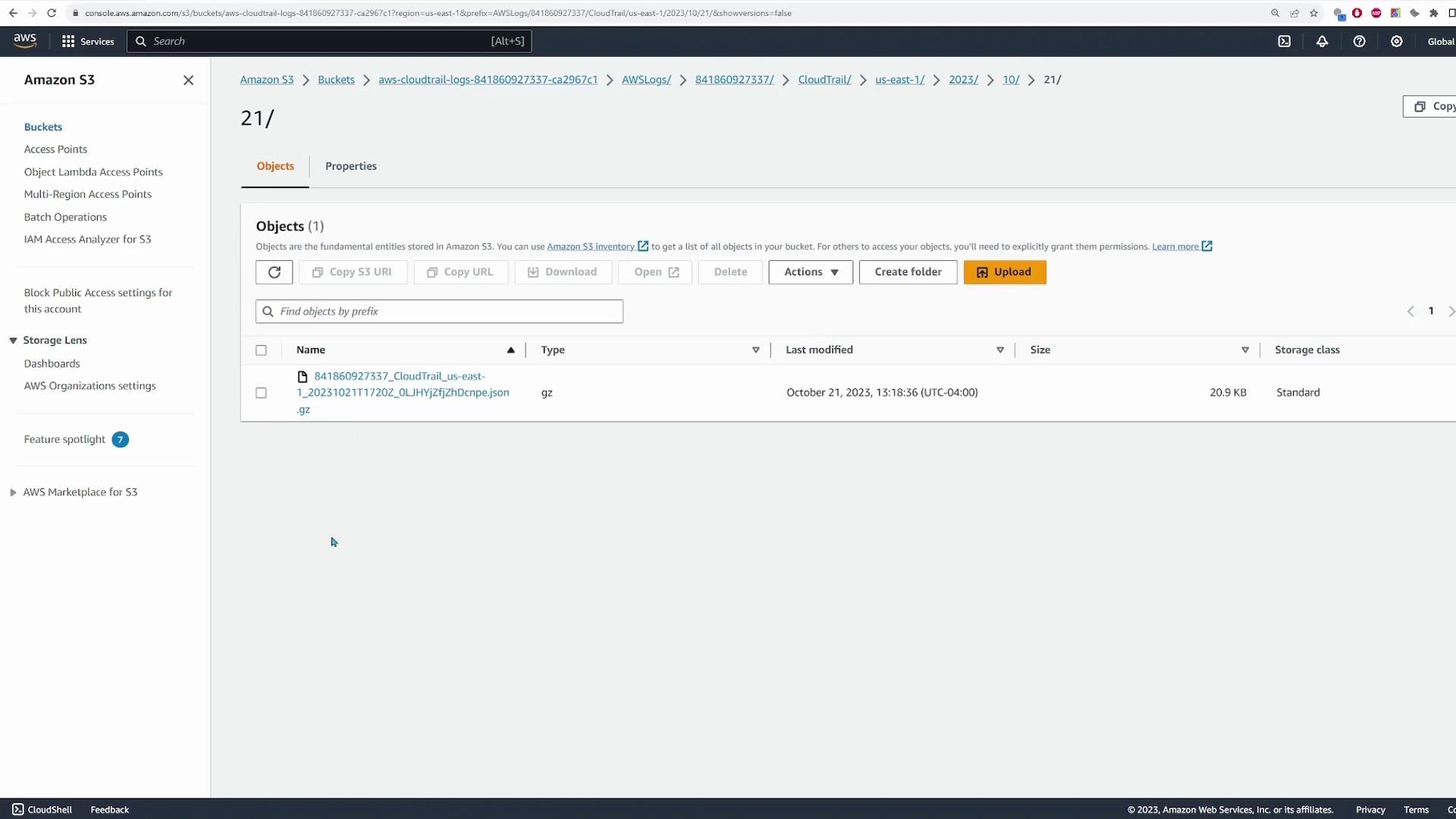The image size is (1456, 819).
Task: Click the Copy button at top right
Action: [1429, 106]
